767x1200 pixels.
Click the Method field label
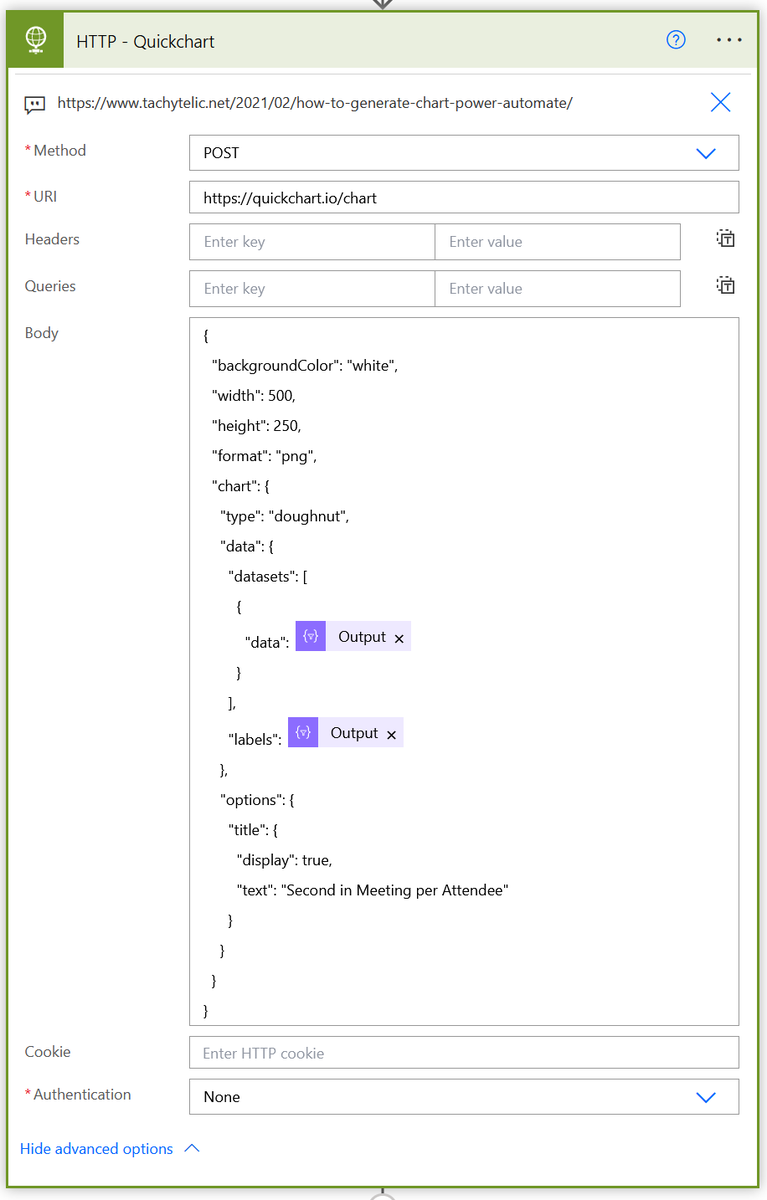tap(59, 150)
